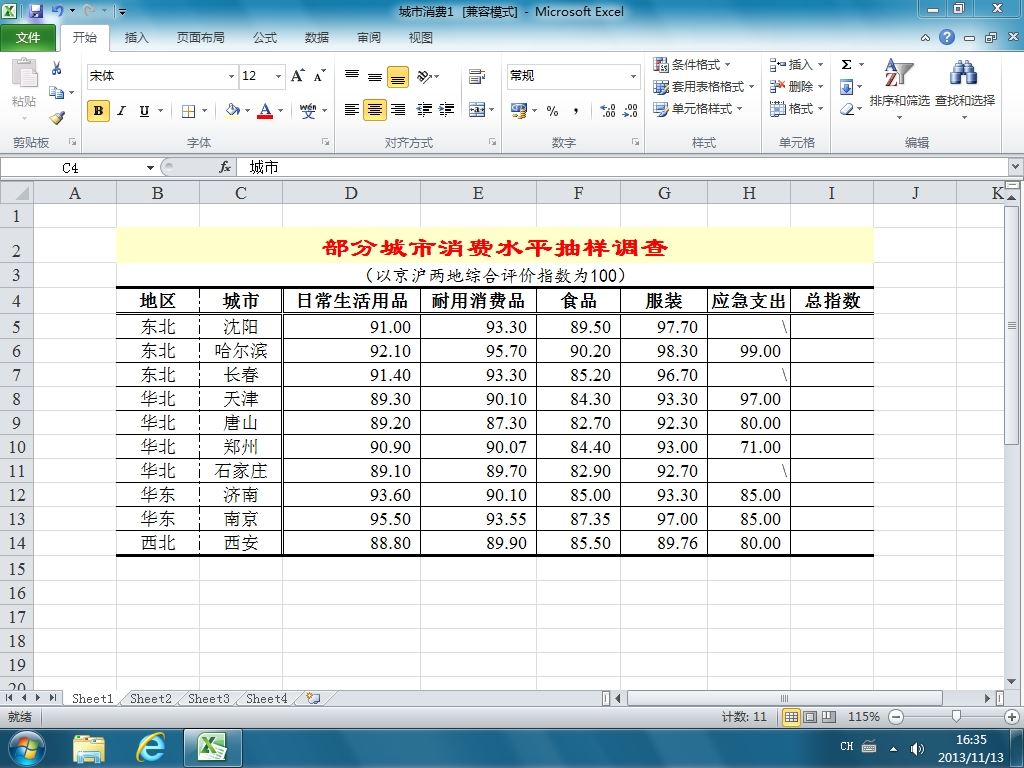This screenshot has width=1024, height=768.
Task: Click the Paste clipboard icon
Action: (x=25, y=73)
